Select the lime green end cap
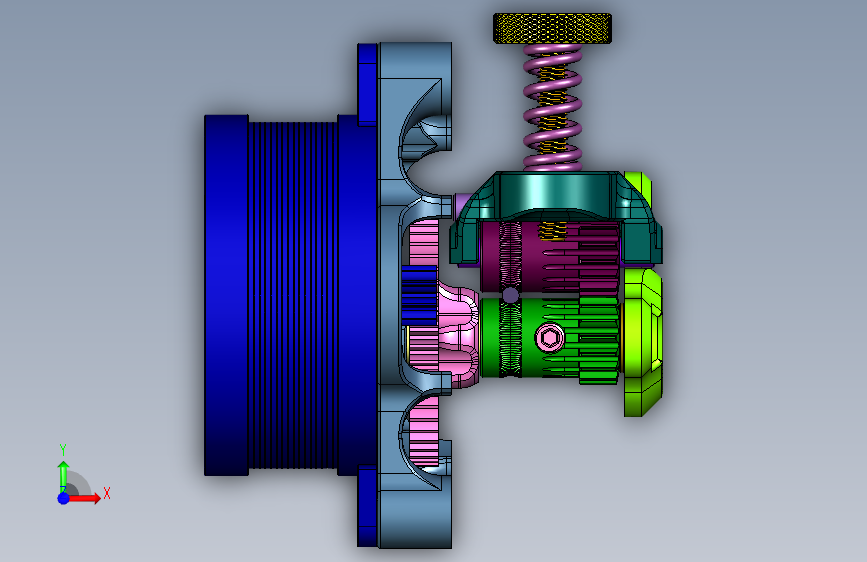Viewport: 867px width, 562px height. [x=643, y=342]
